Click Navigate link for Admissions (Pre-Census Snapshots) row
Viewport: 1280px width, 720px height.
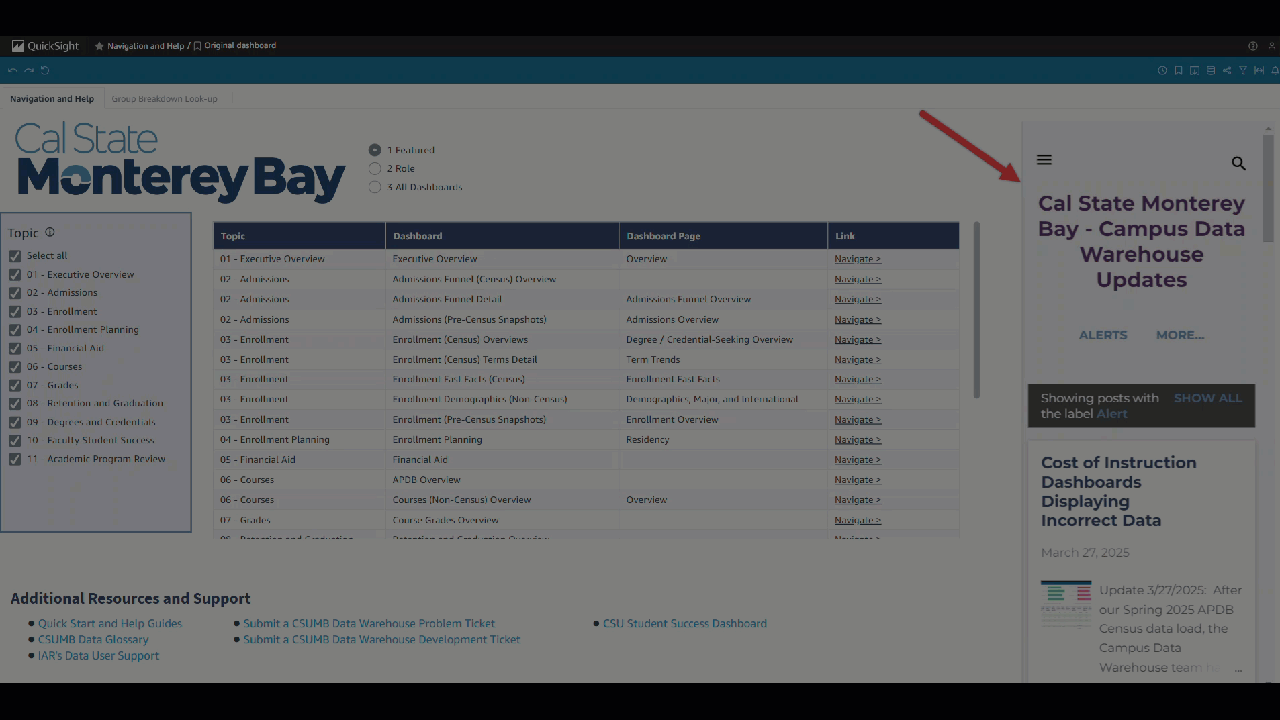858,319
